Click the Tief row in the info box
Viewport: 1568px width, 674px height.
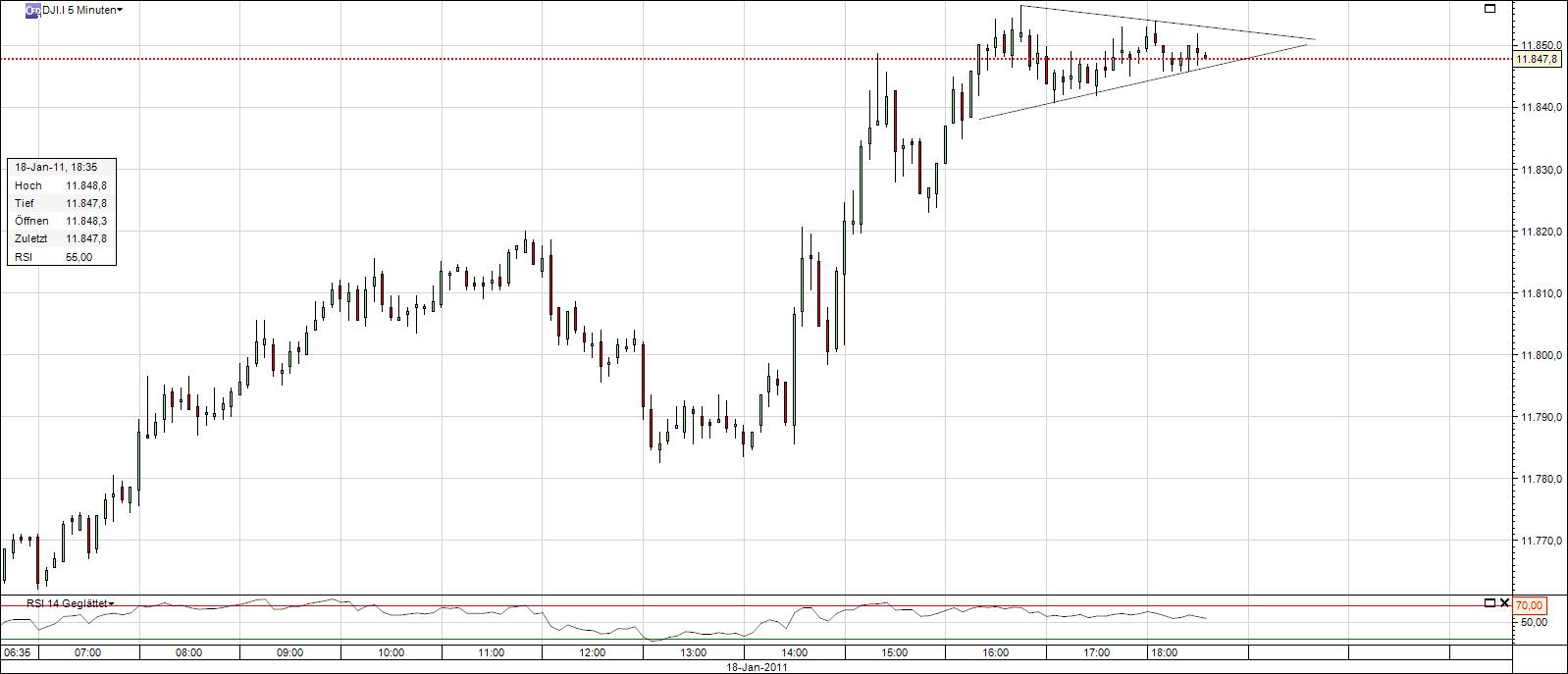tap(61, 203)
